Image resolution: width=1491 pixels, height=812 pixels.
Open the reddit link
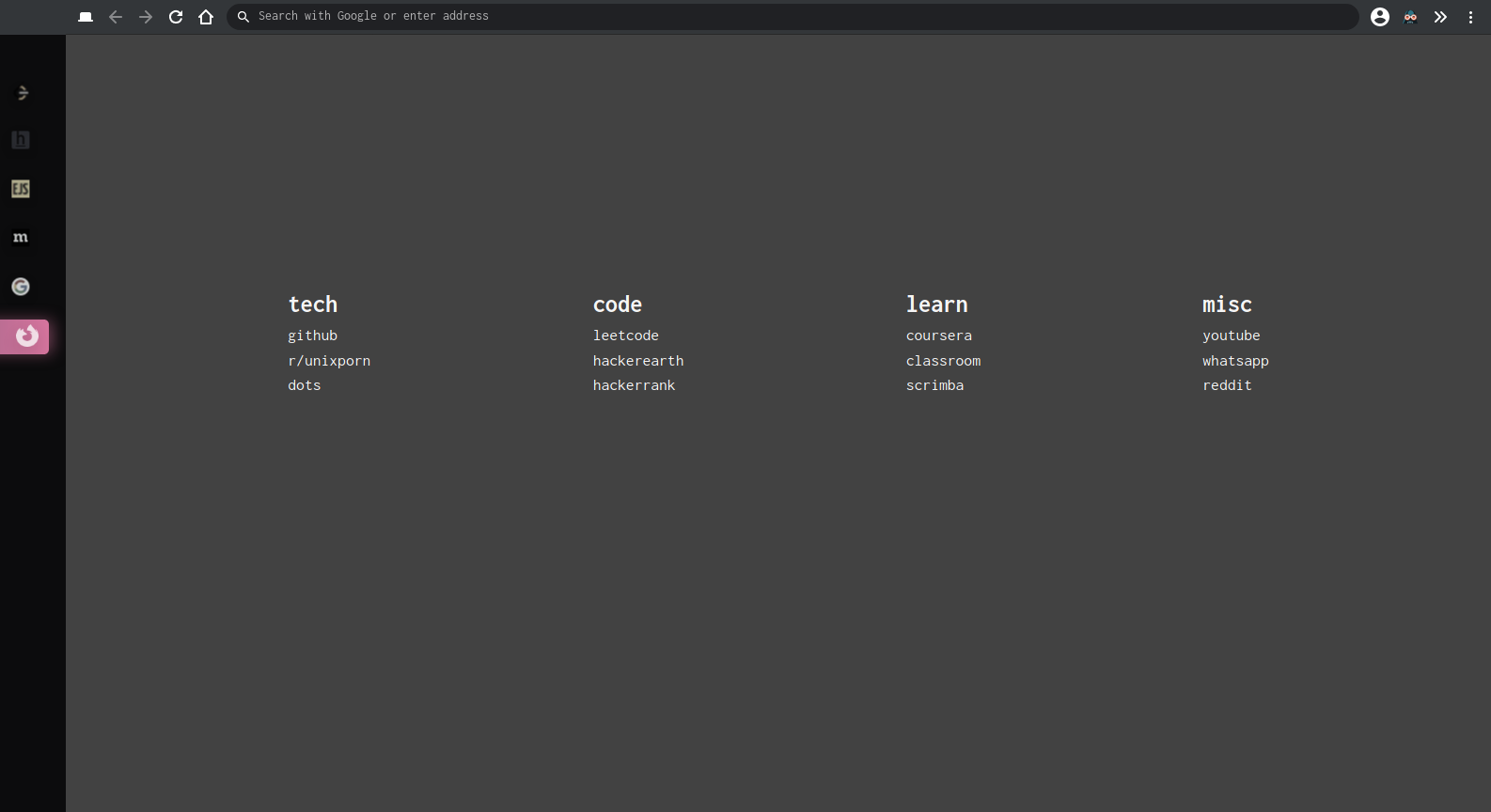tap(1228, 385)
